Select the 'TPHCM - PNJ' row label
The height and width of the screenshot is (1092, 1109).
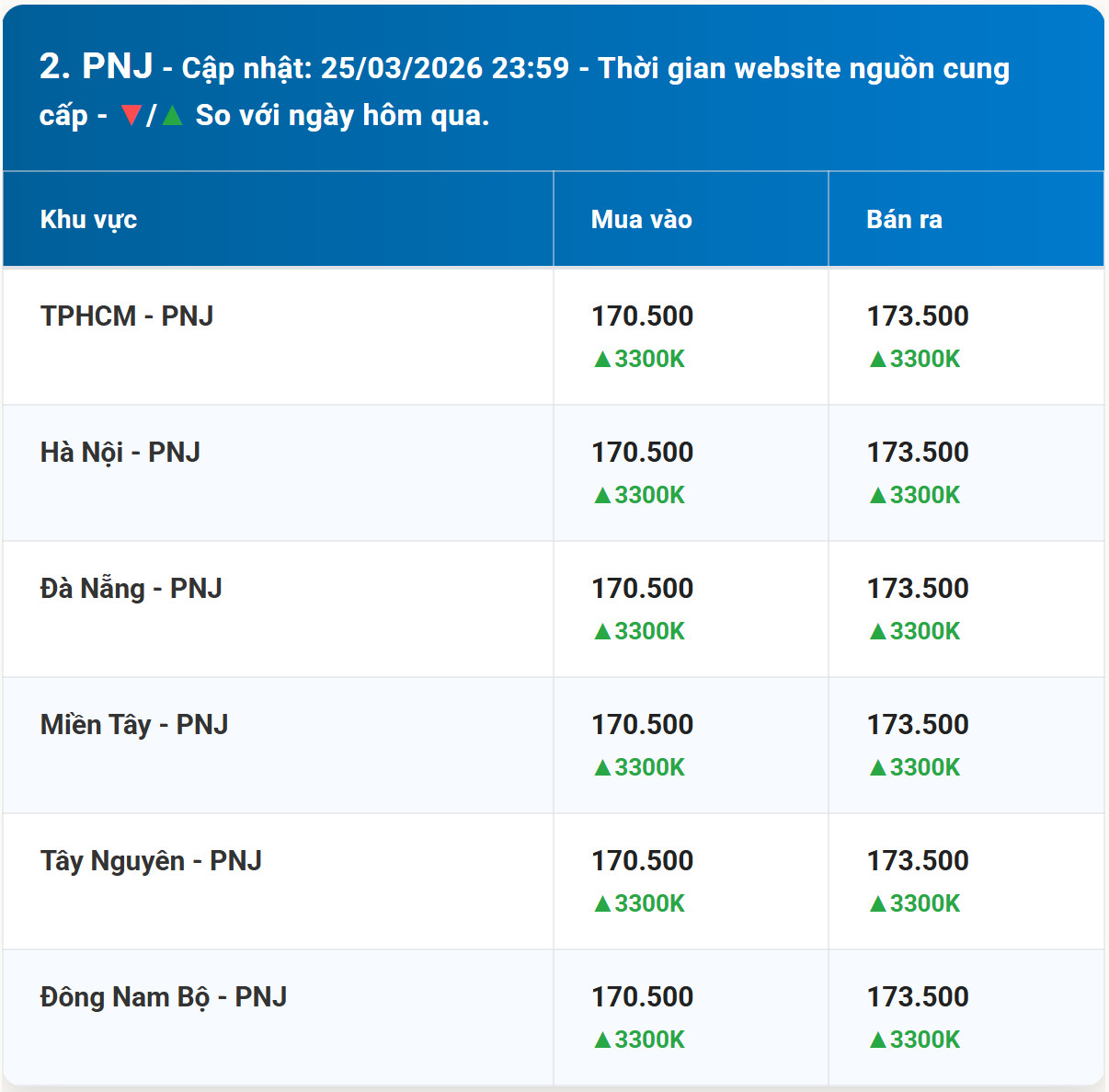point(127,316)
